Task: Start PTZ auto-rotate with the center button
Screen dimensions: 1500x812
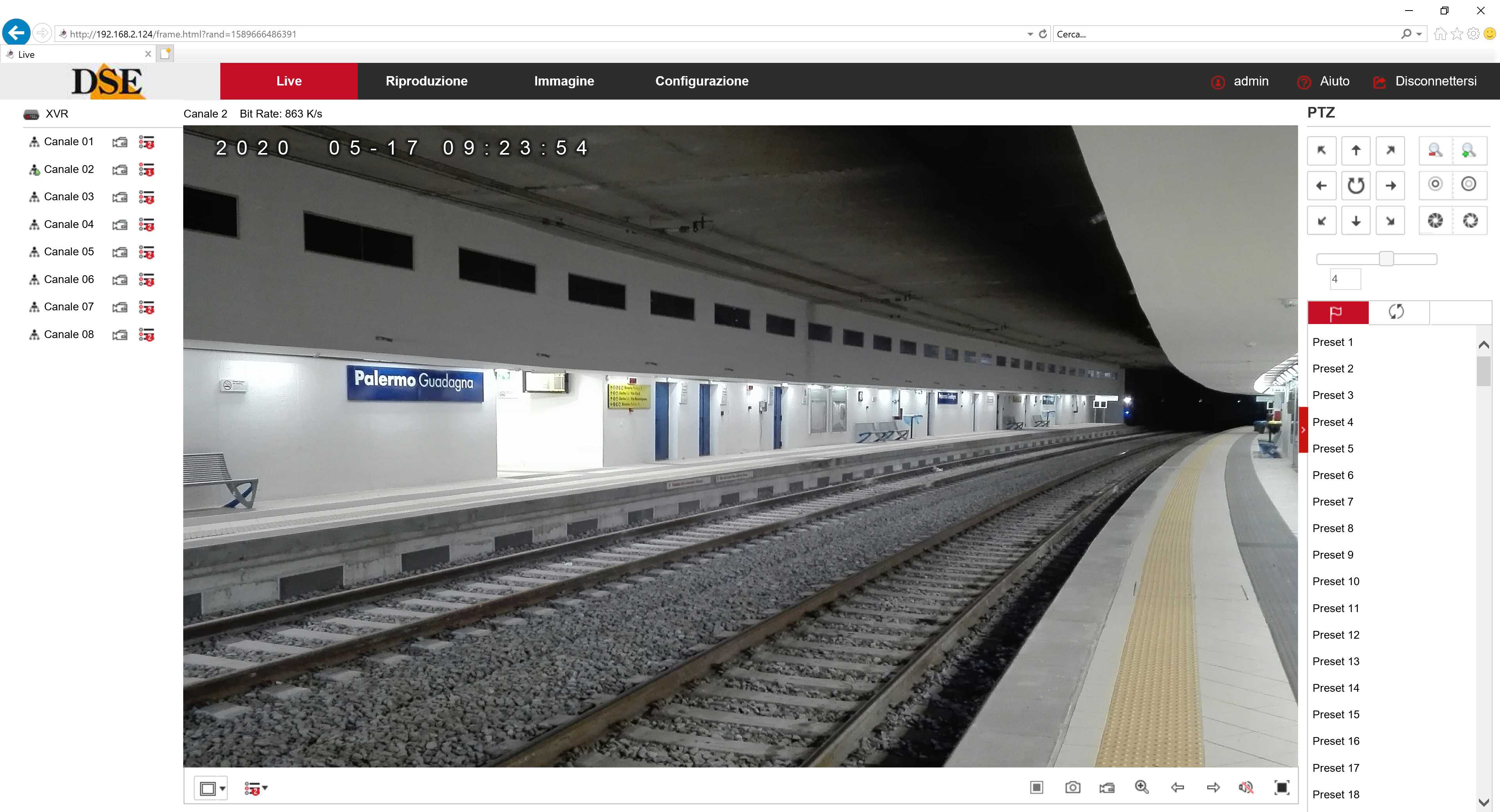Action: click(1355, 186)
